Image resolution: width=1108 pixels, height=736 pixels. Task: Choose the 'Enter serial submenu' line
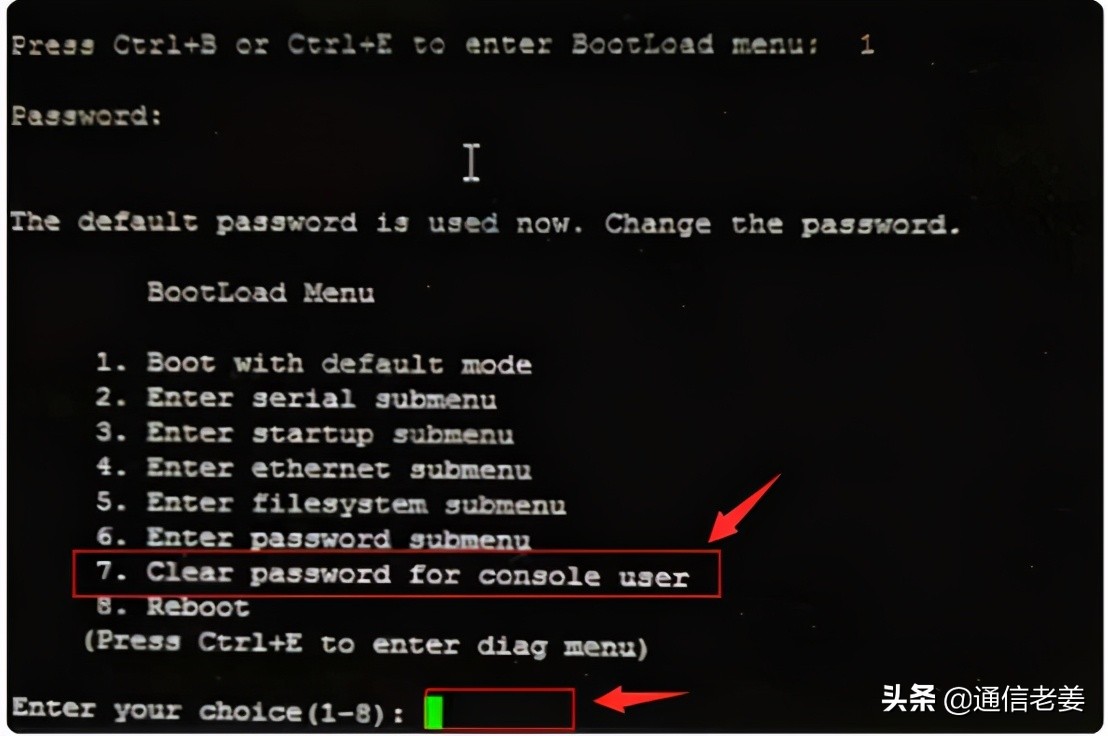point(296,398)
